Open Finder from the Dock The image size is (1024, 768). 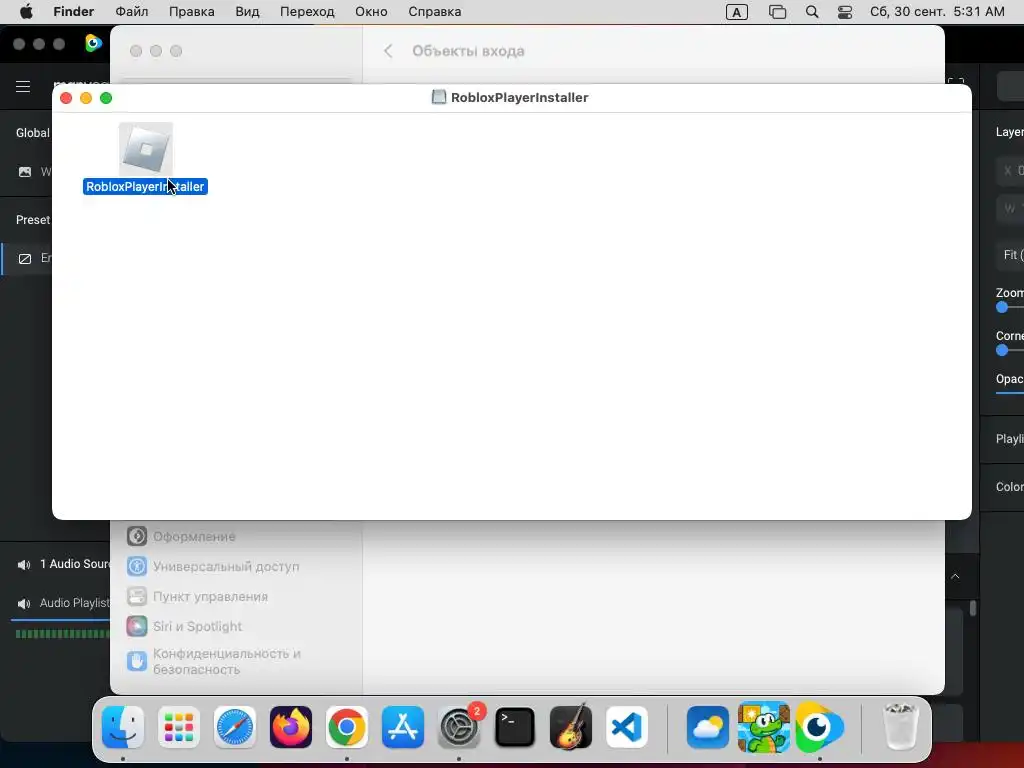(123, 727)
